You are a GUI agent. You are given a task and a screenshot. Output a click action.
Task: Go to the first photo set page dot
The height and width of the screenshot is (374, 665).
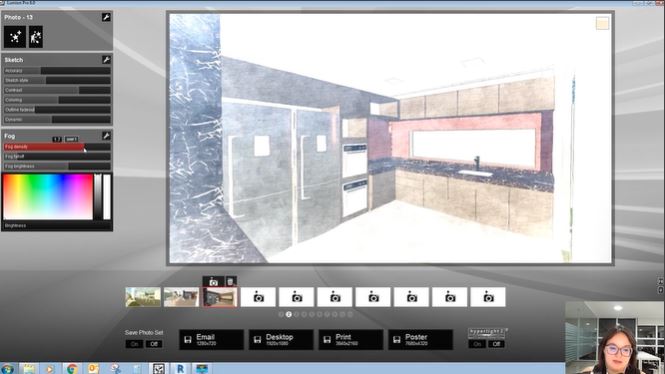click(281, 315)
